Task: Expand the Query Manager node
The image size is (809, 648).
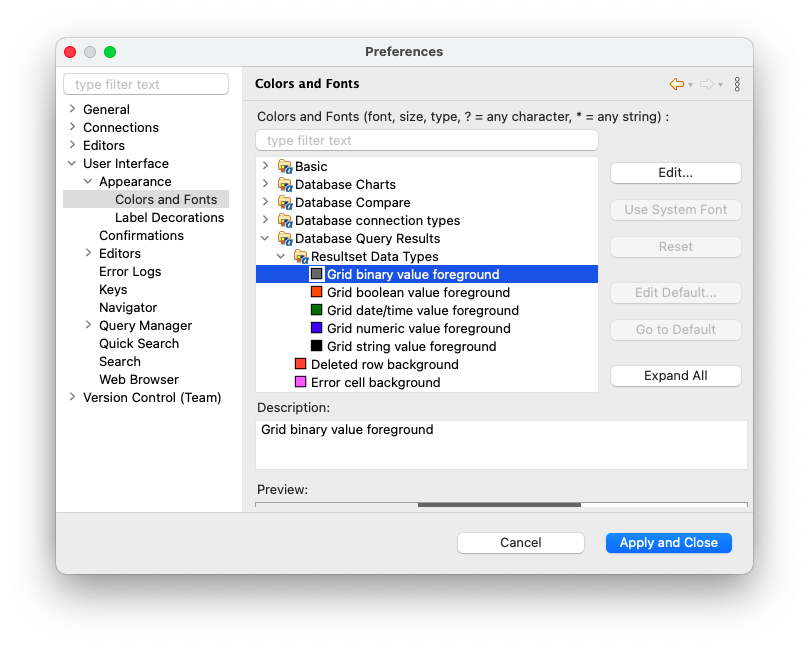Action: [88, 325]
